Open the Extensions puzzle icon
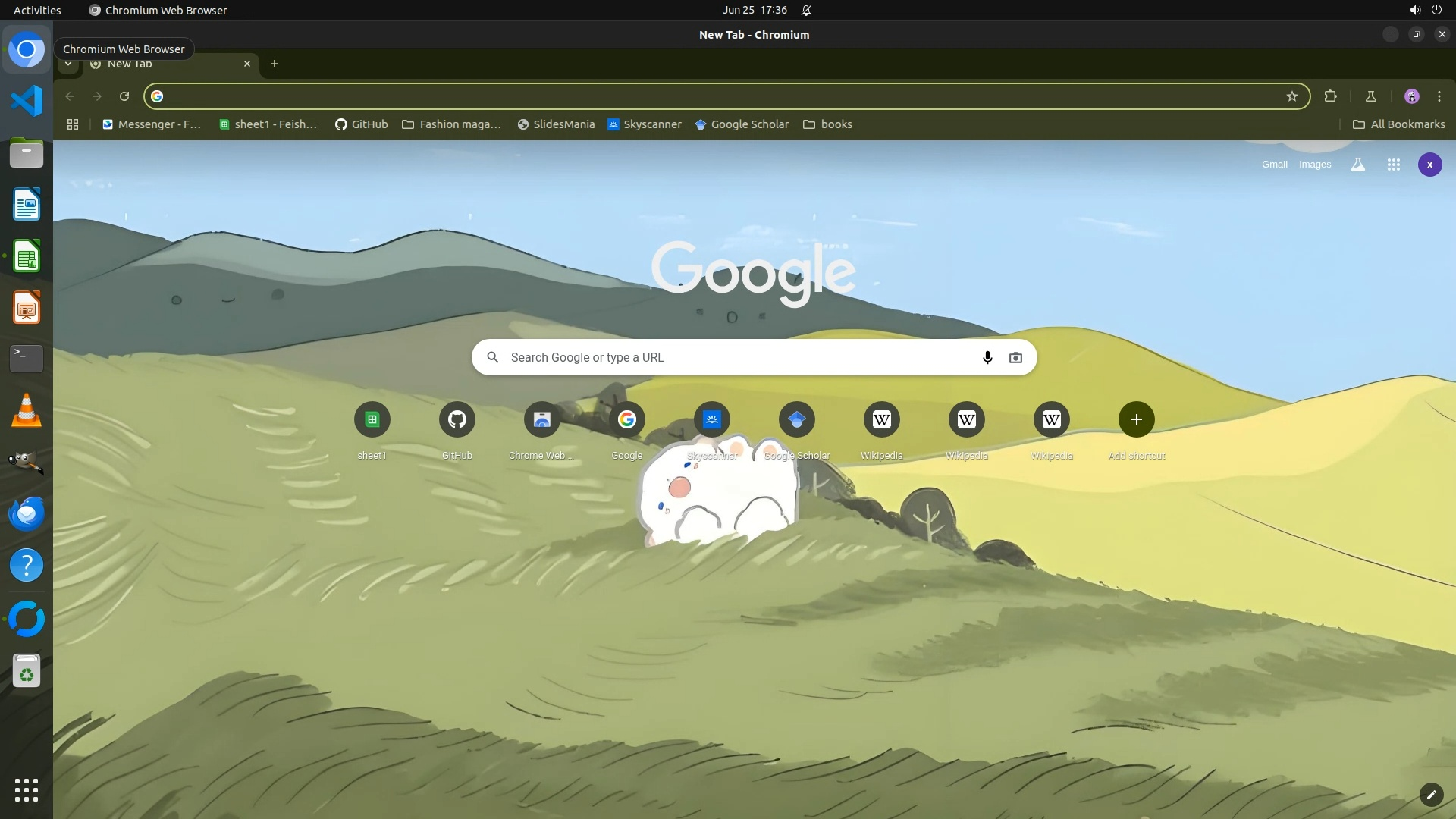Viewport: 1456px width, 819px height. tap(1330, 96)
